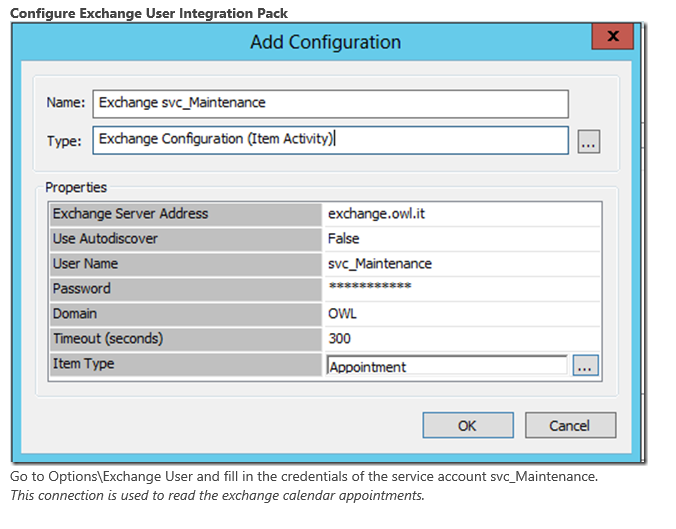The image size is (676, 529).
Task: Select the masked Password value
Action: point(462,288)
